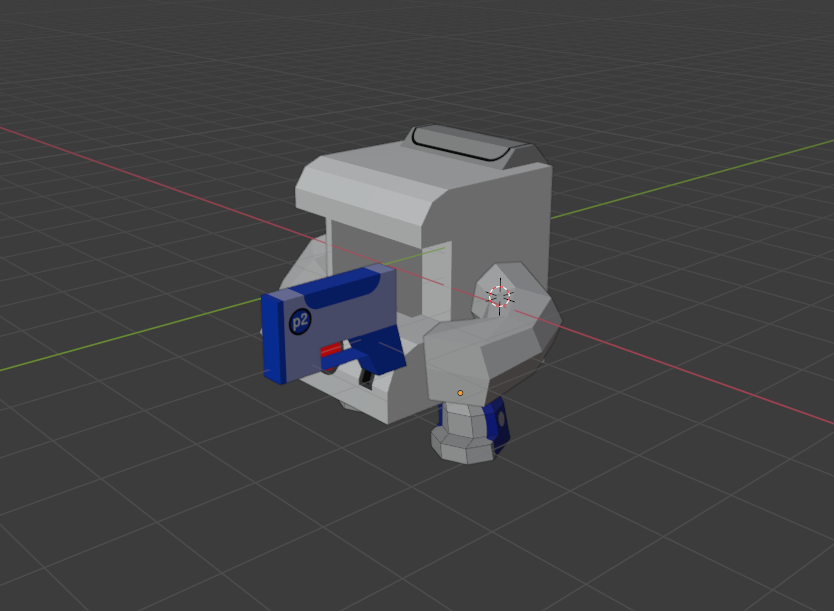The image size is (834, 611).
Task: Click the 3D cursor crosshair in viewport
Action: pyautogui.click(x=500, y=297)
